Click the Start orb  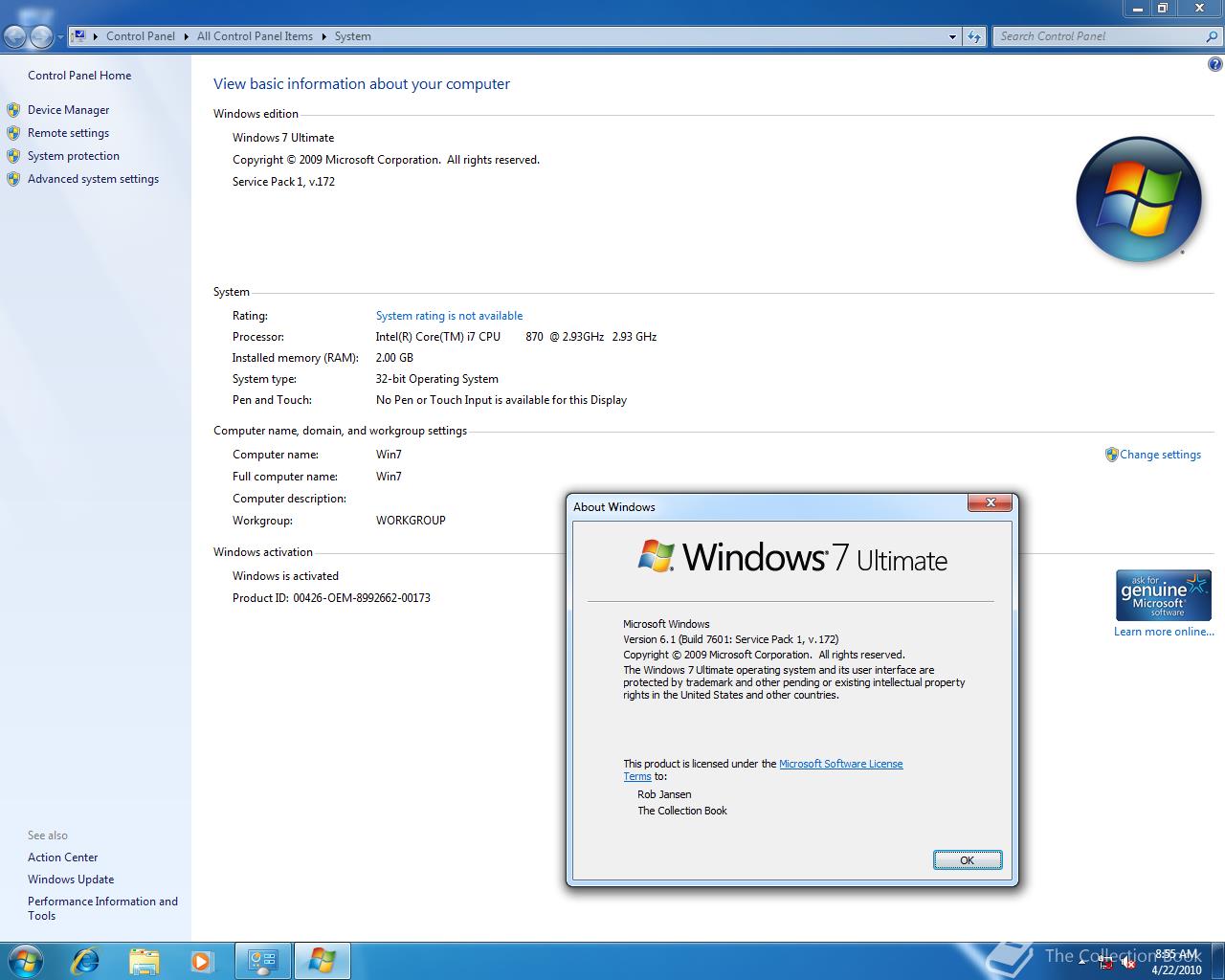[x=24, y=960]
